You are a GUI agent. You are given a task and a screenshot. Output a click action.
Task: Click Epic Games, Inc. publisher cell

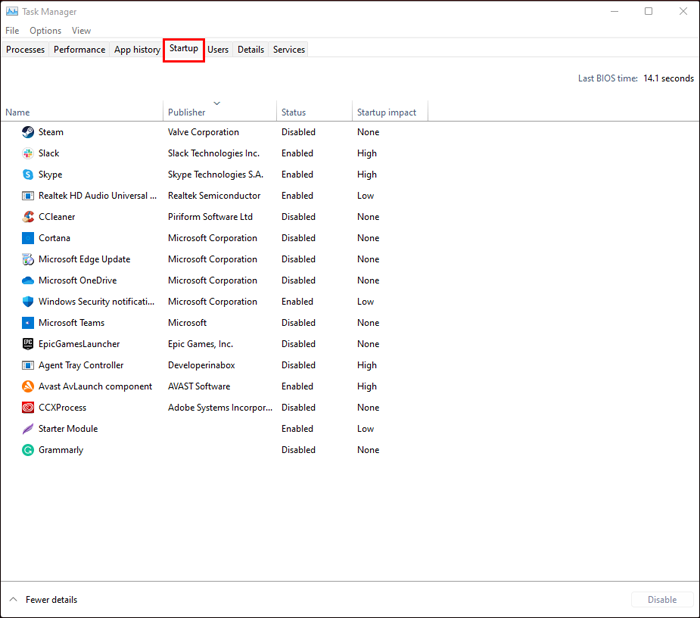pos(200,344)
